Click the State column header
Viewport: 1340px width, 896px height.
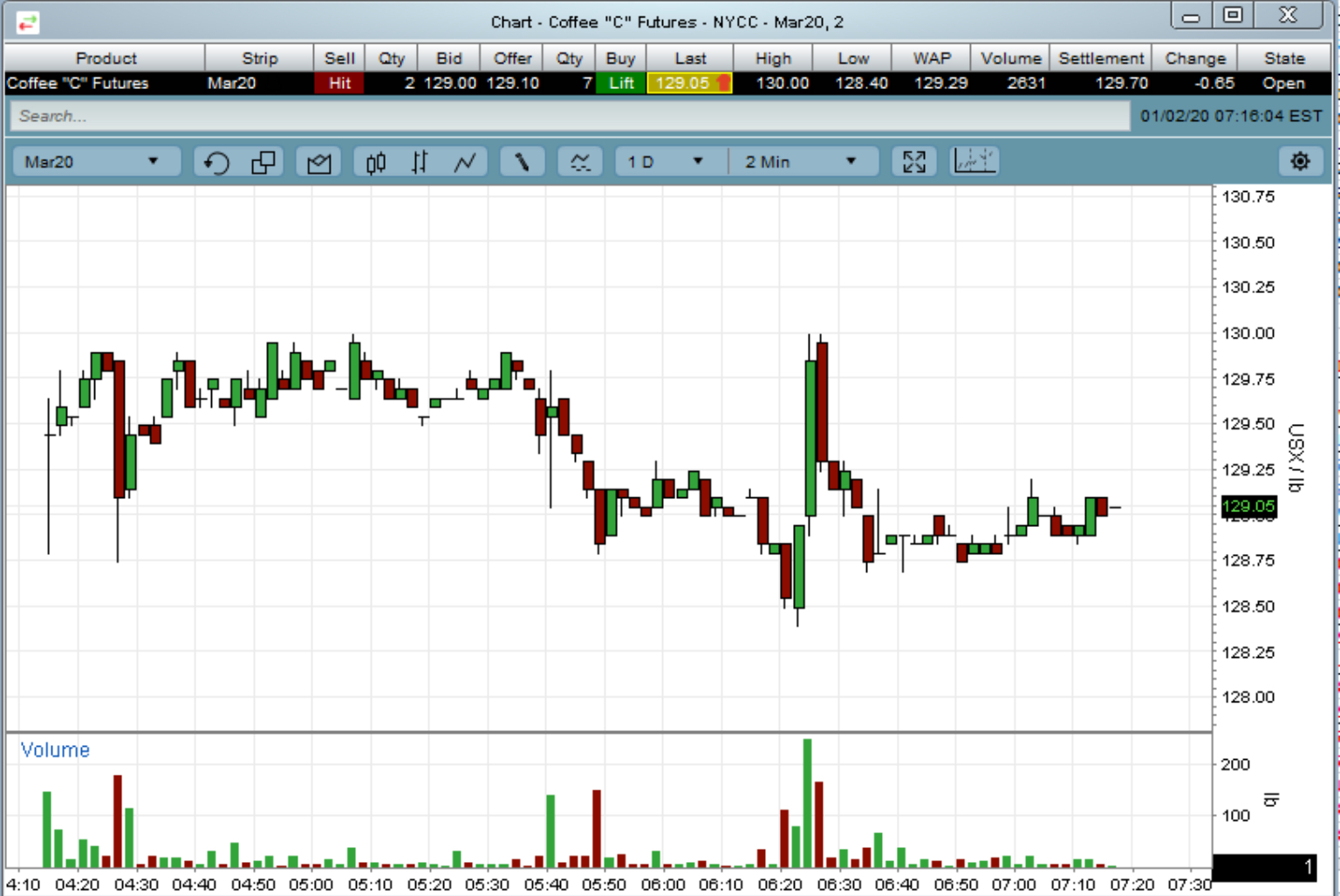click(1284, 58)
